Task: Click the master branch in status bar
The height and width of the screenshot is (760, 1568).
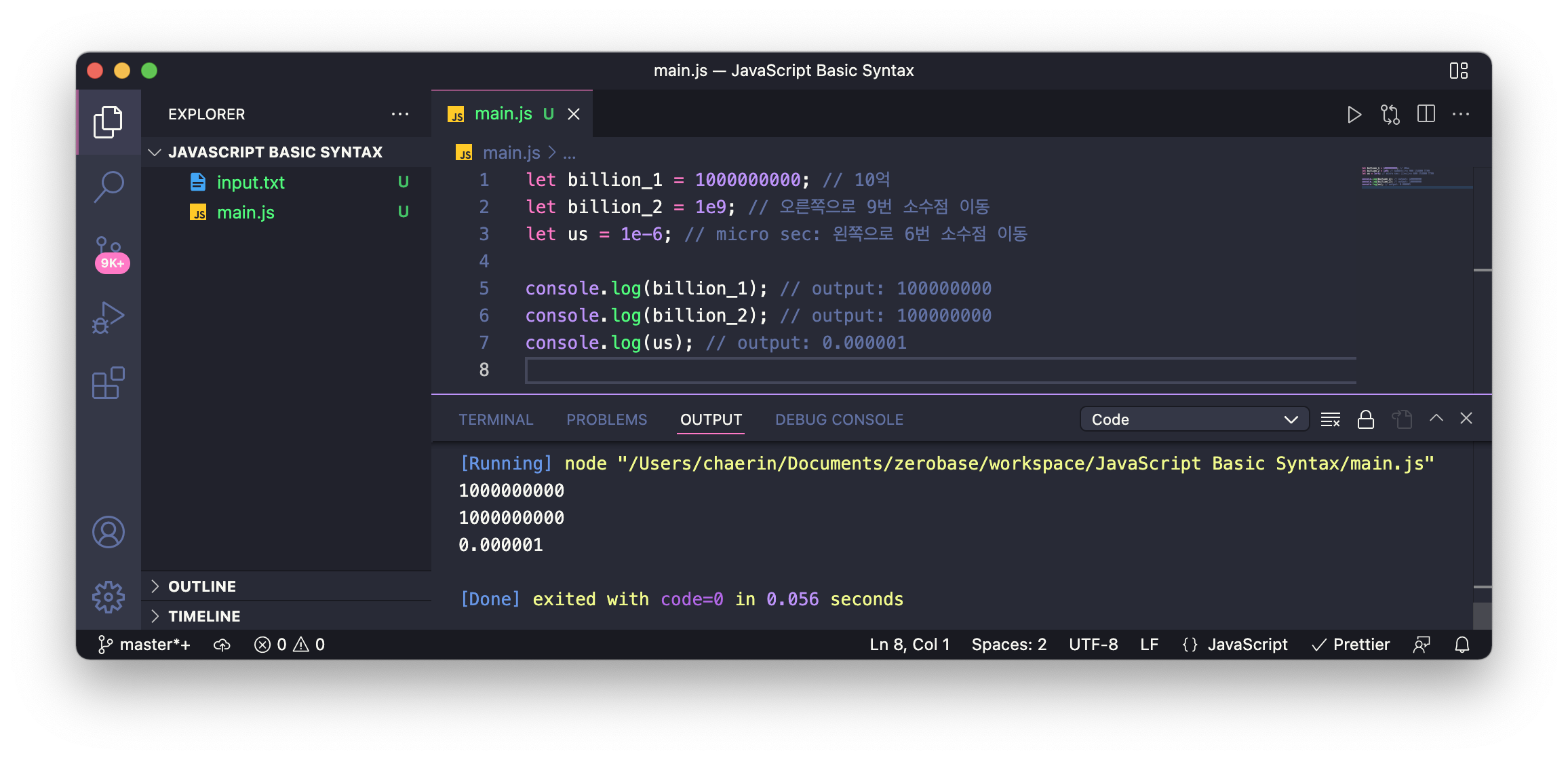Action: (x=144, y=645)
